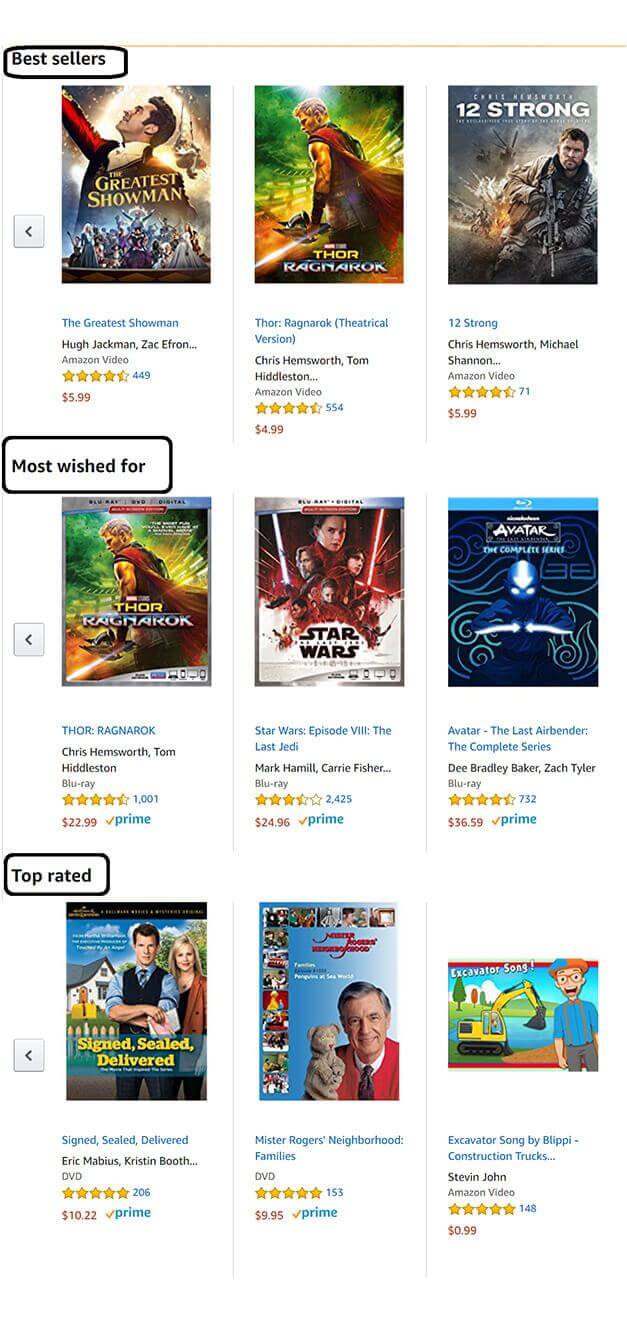Viewport: 627px width, 1327px height.
Task: Click the star rating for 12 Strong
Action: click(x=481, y=392)
